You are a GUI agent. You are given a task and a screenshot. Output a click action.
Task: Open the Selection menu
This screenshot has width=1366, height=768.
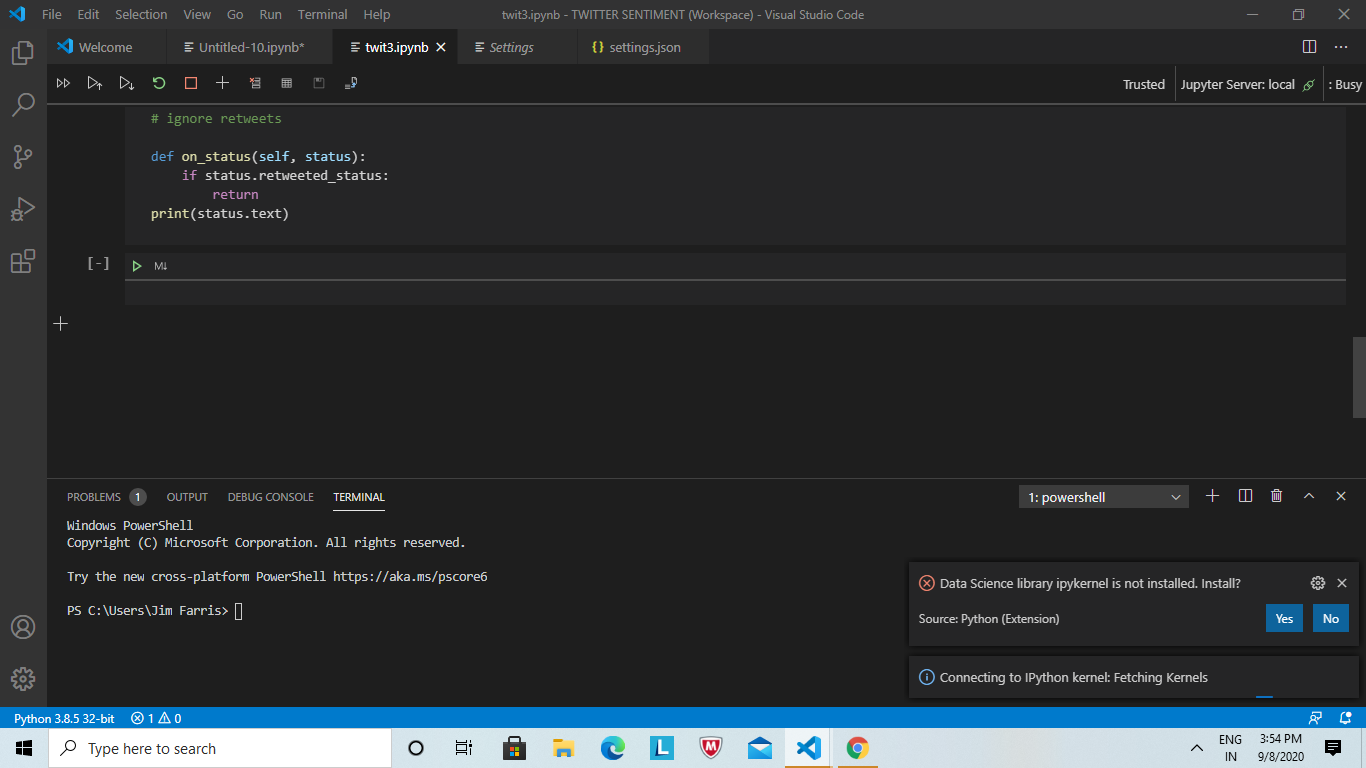pos(141,14)
